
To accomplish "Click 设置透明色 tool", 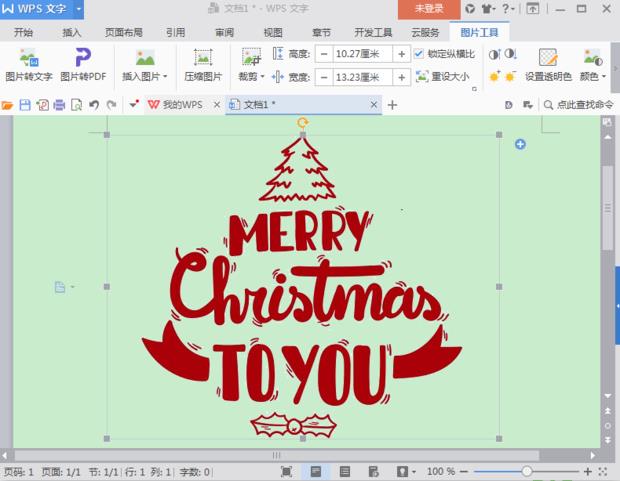I will pyautogui.click(x=548, y=64).
